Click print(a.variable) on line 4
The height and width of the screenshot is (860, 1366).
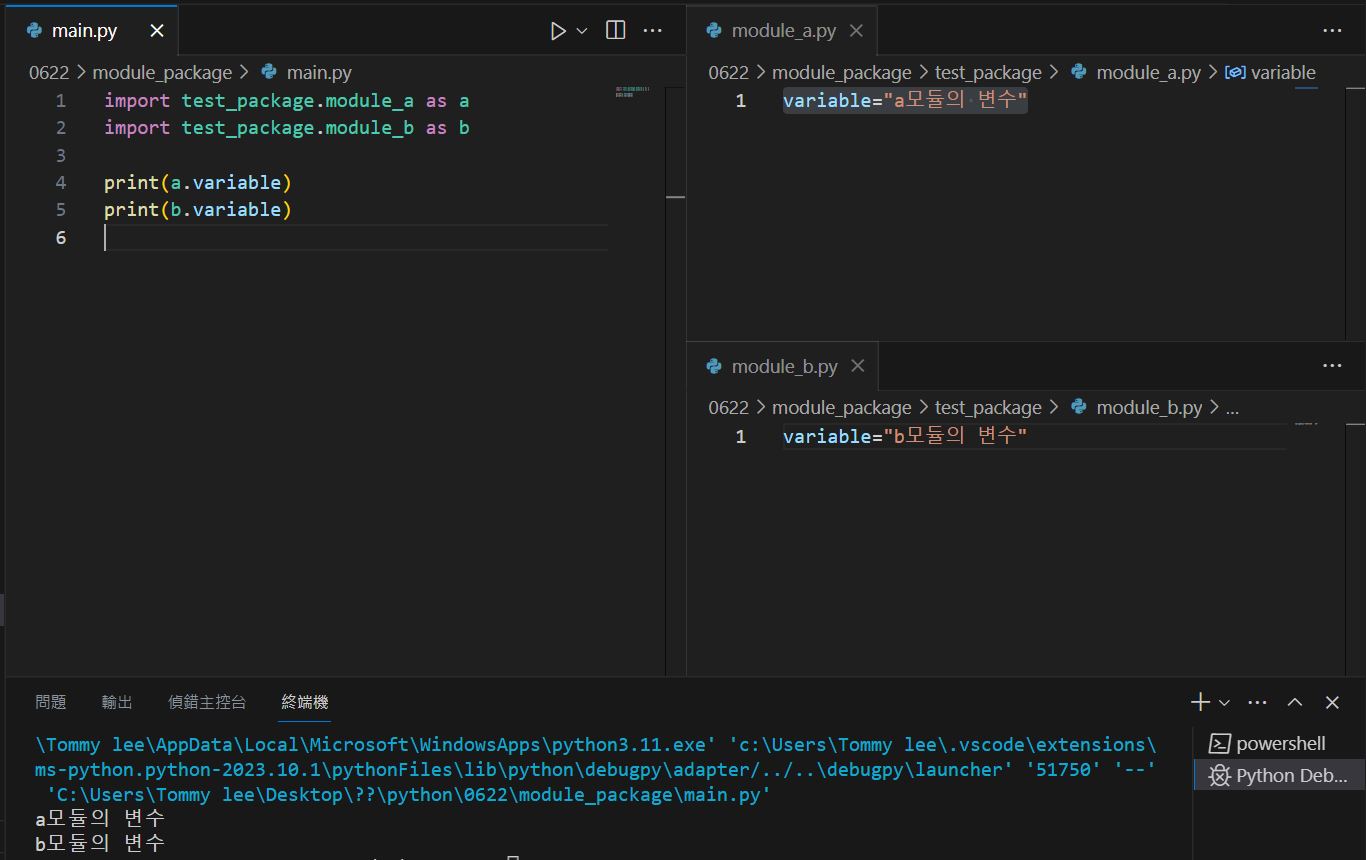(198, 182)
